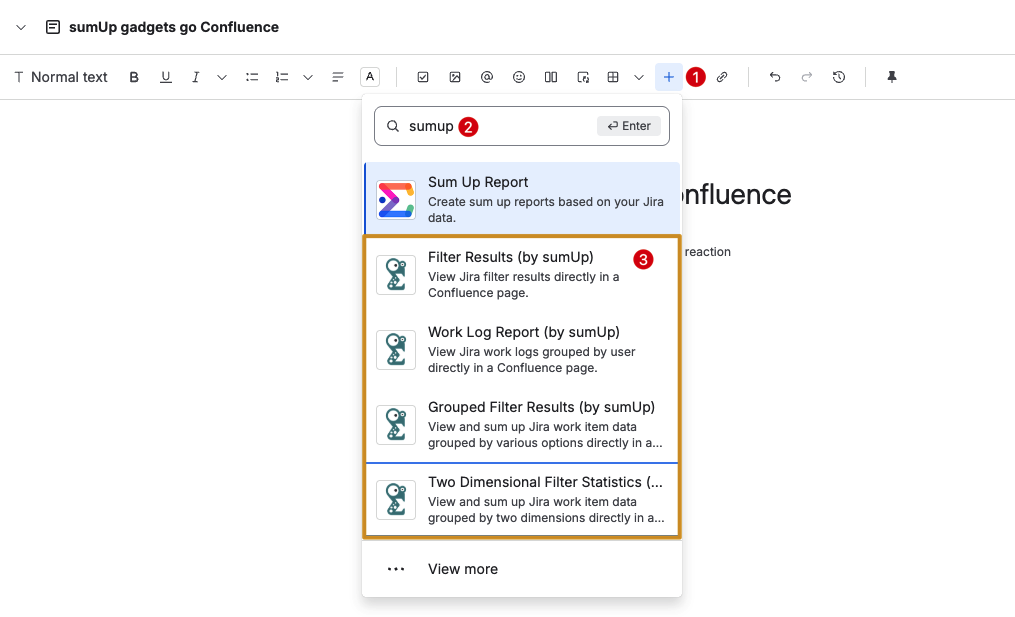Pin the toolbar with pushpin icon

click(892, 77)
